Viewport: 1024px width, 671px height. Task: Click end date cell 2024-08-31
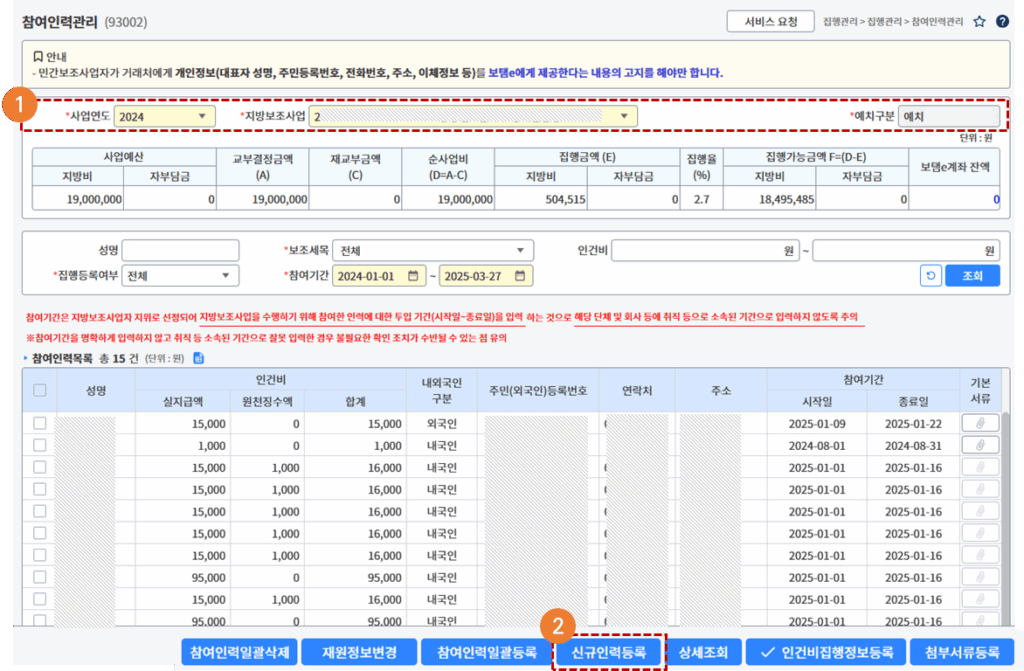pyautogui.click(x=913, y=446)
